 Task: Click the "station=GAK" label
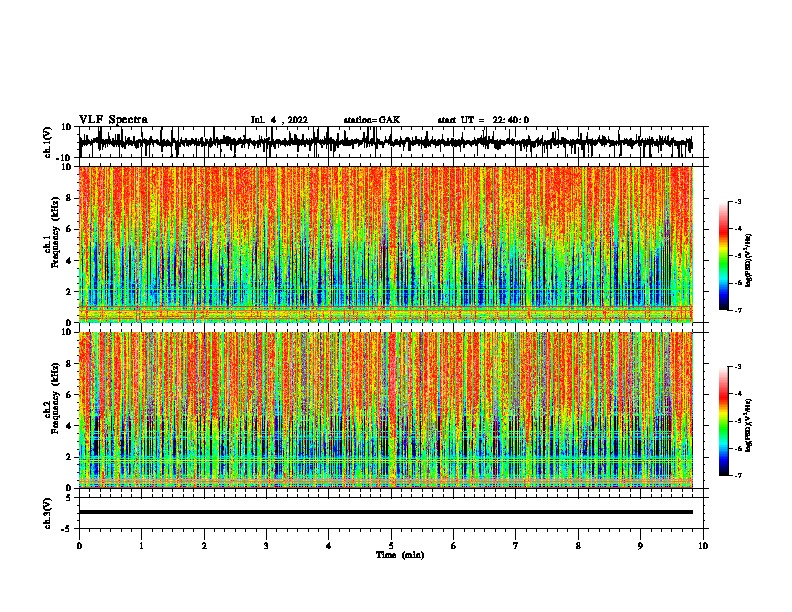[x=372, y=120]
